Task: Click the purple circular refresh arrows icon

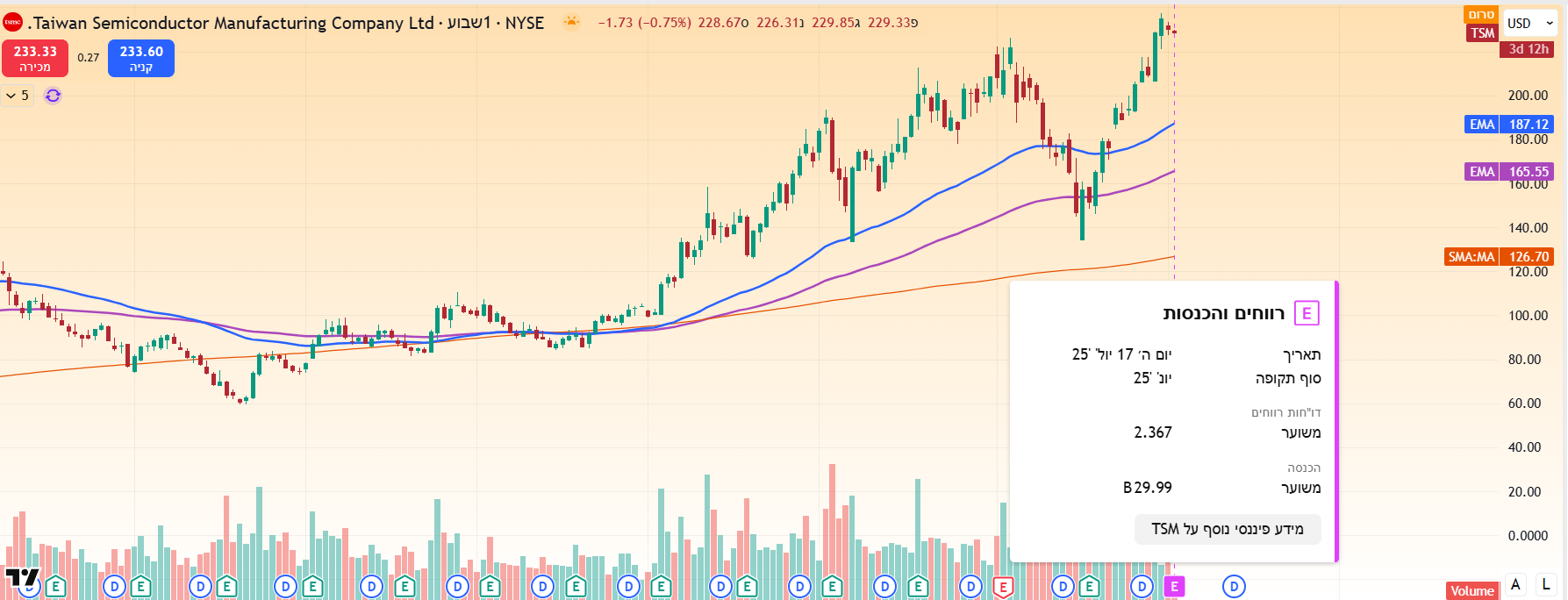Action: click(53, 96)
